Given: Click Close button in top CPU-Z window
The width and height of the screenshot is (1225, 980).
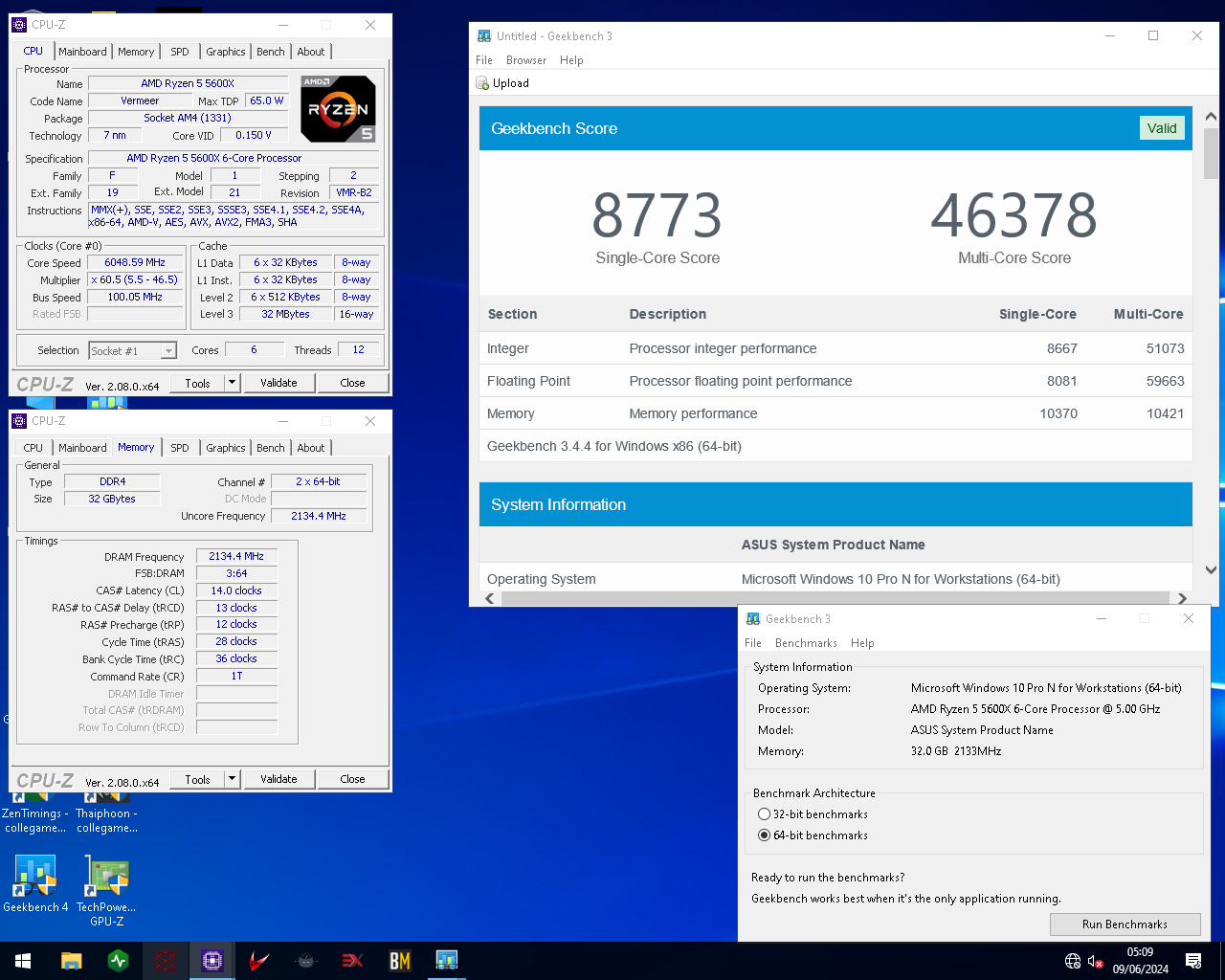Looking at the screenshot, I should click(352, 383).
